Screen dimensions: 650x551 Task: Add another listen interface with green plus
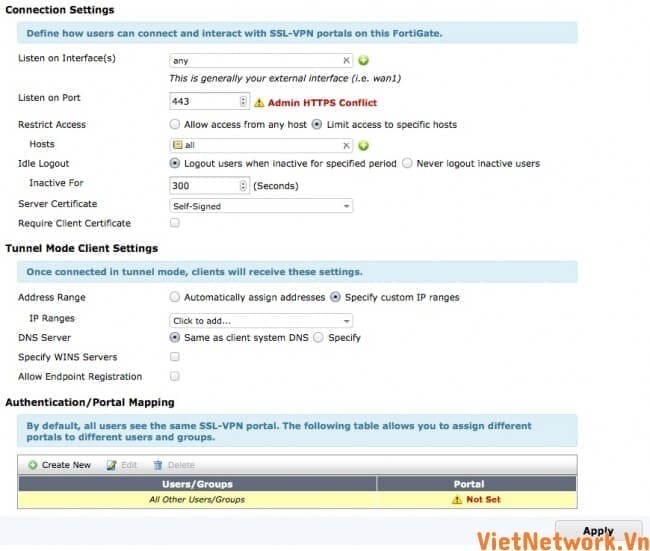[364, 61]
